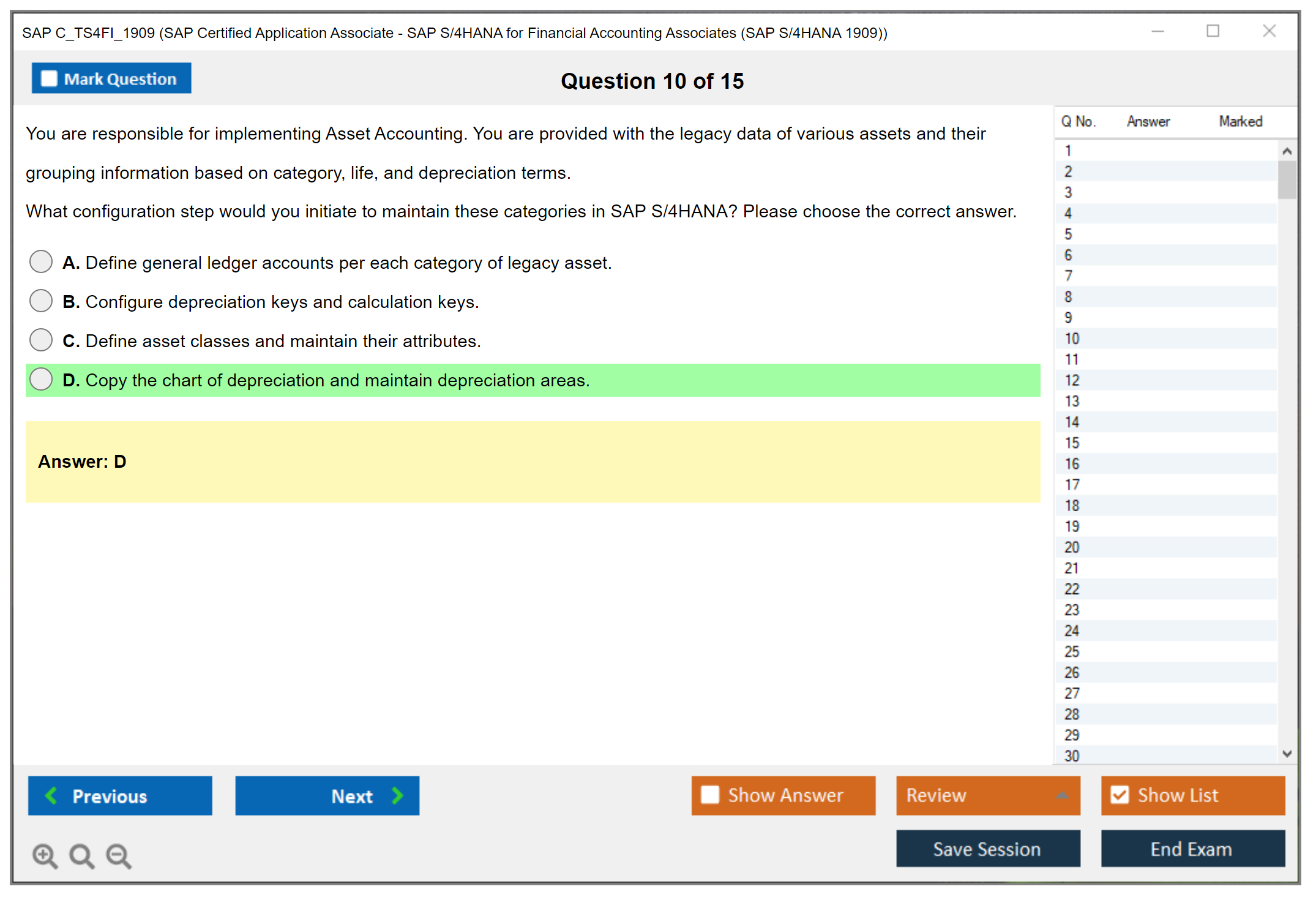Click the green right arrow on Next

tap(397, 795)
